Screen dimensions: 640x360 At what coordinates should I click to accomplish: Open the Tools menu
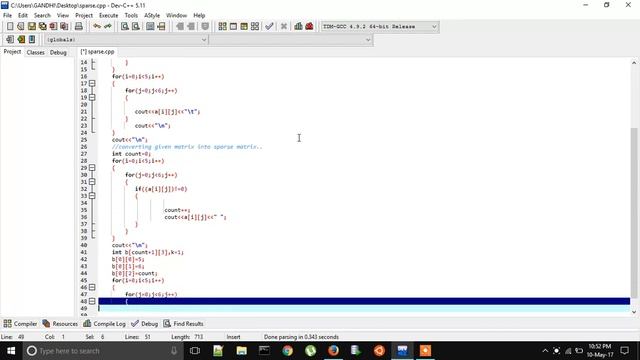pyautogui.click(x=131, y=16)
